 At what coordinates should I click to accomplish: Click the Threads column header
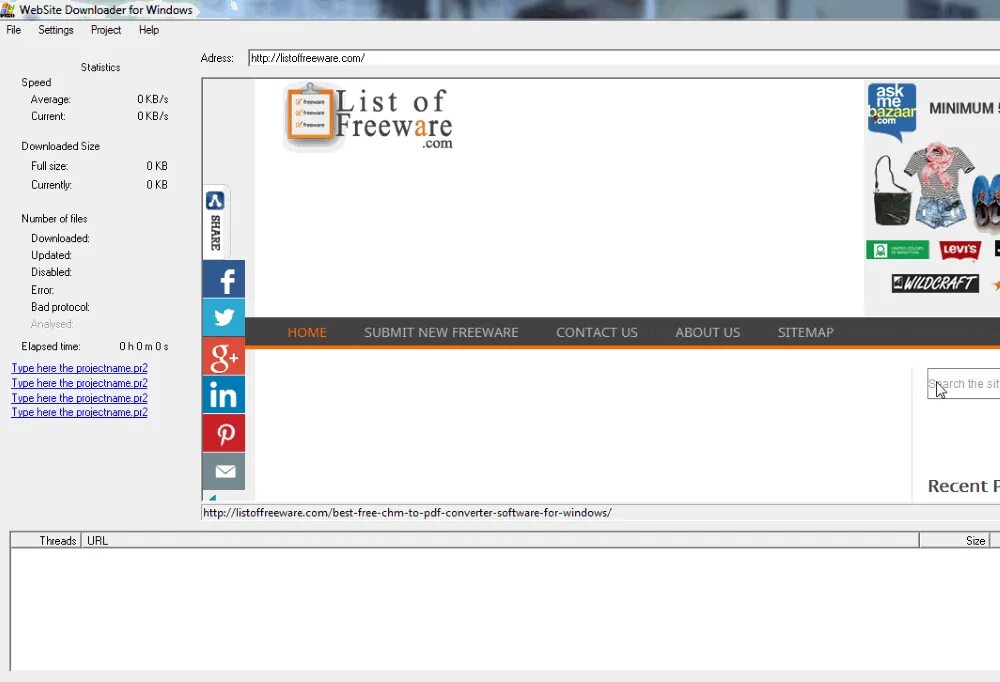coord(46,540)
